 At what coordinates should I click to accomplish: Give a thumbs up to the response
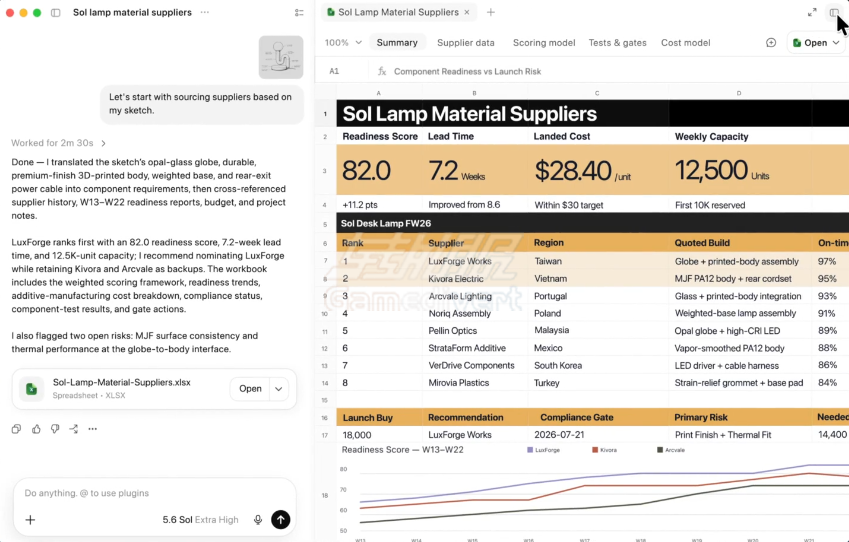pos(36,429)
